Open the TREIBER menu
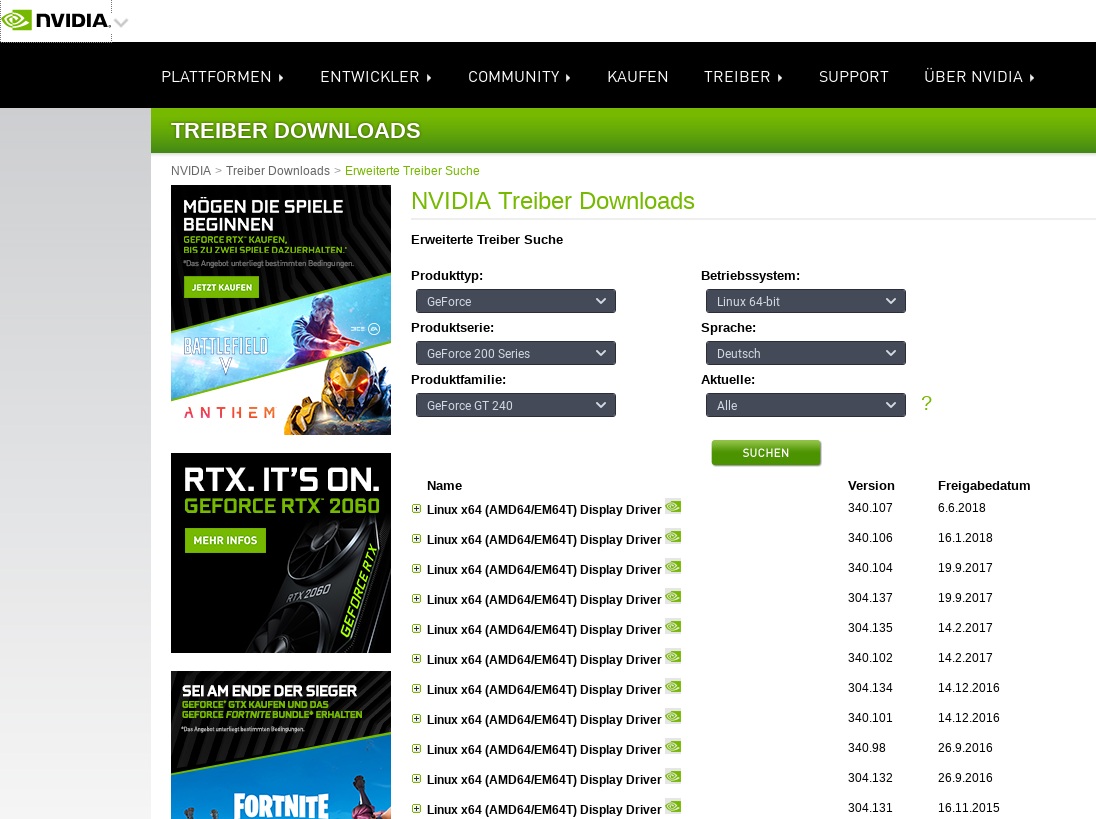 (x=743, y=77)
